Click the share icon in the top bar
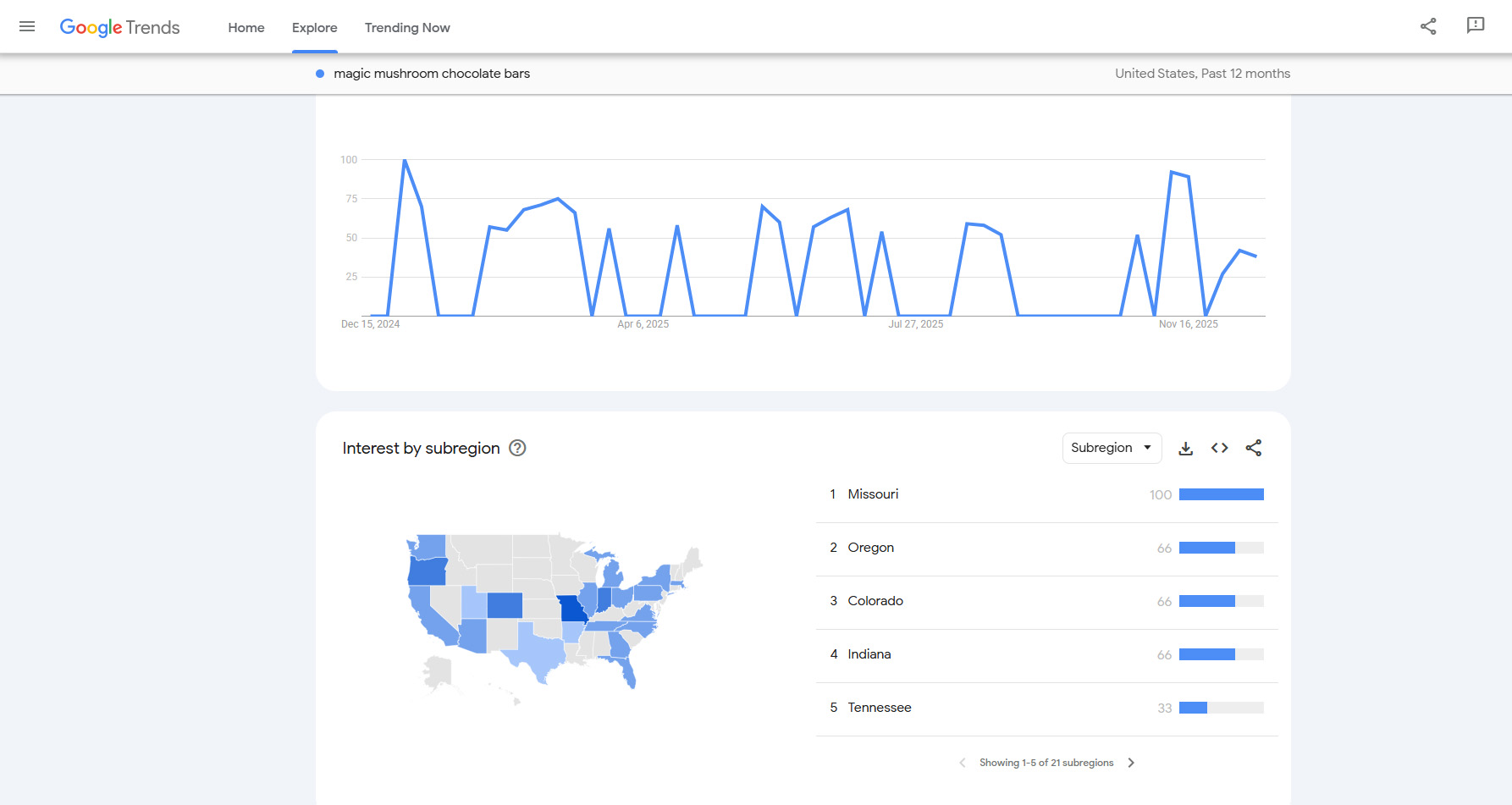Viewport: 1512px width, 805px height. [x=1428, y=26]
